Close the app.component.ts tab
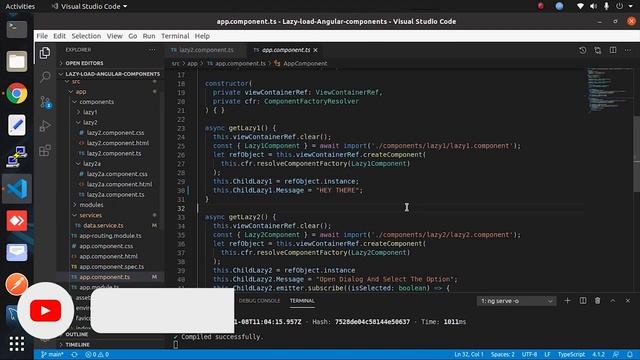640x360 pixels. (316, 50)
